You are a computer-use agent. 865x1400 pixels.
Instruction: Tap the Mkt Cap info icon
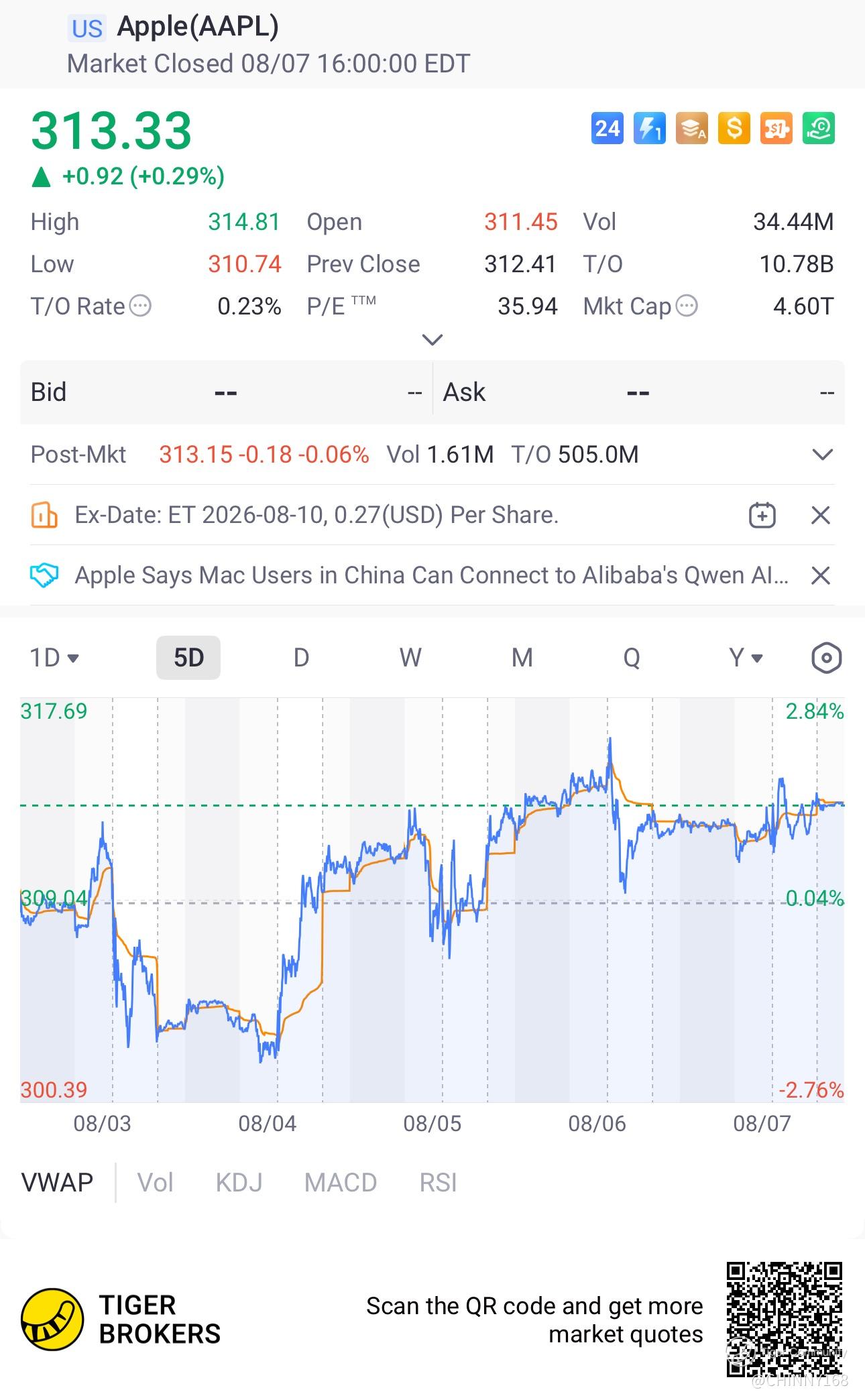pos(687,306)
